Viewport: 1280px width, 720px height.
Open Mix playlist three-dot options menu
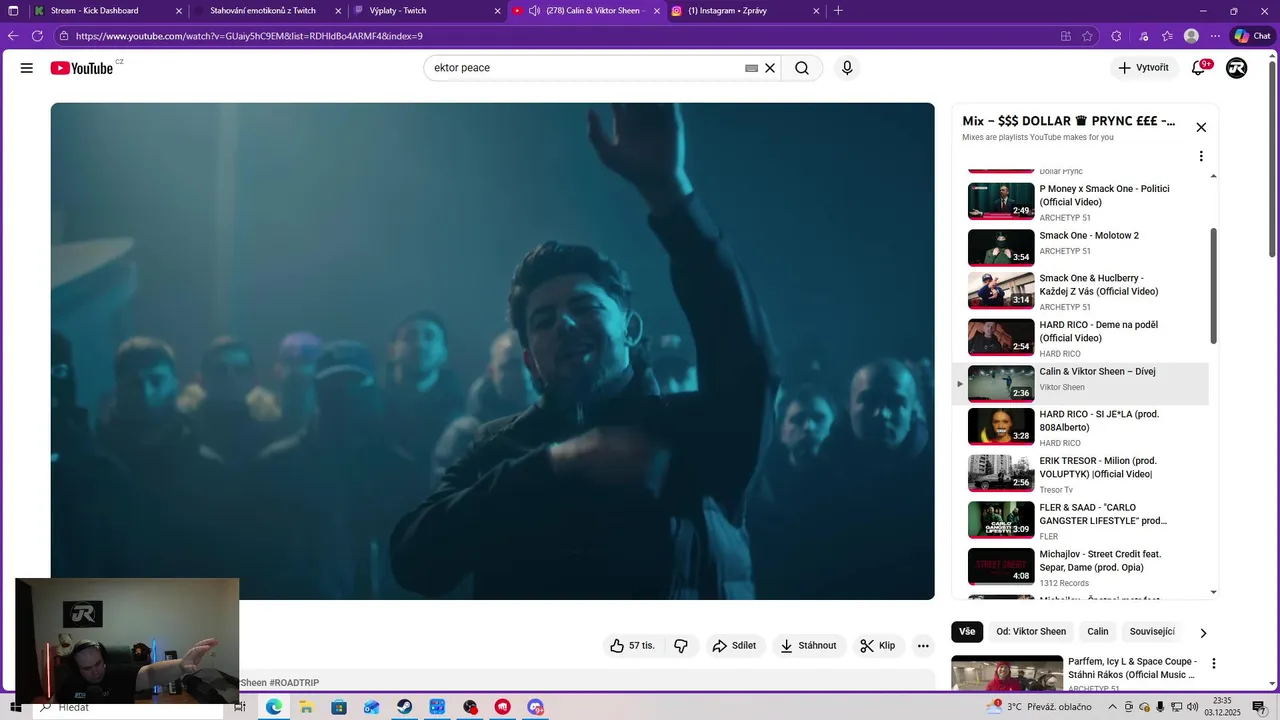[x=1201, y=156]
